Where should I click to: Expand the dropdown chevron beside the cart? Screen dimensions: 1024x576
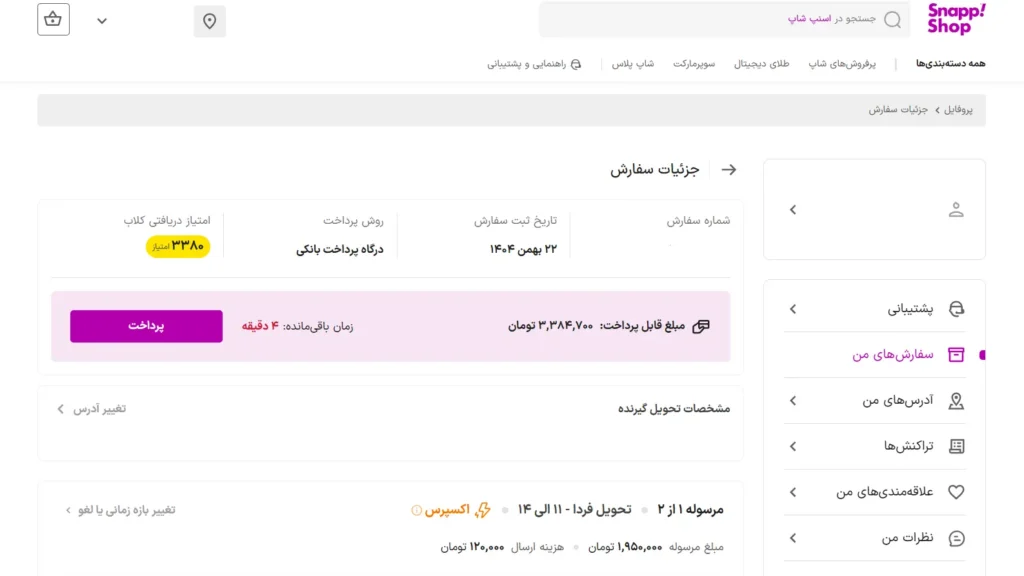(x=102, y=20)
